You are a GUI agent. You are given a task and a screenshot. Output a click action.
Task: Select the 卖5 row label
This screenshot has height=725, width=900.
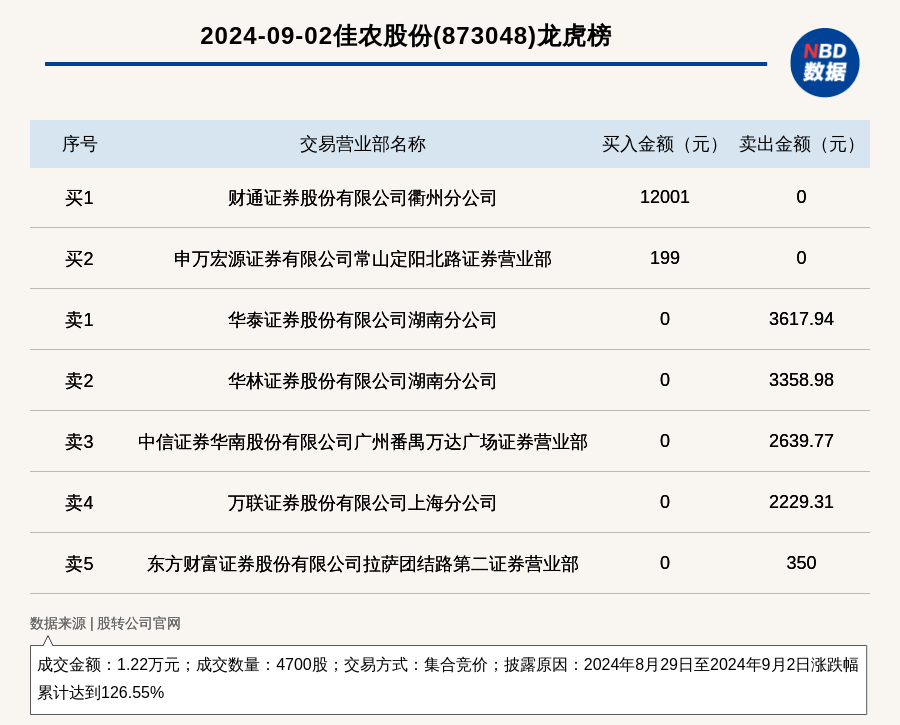[79, 564]
